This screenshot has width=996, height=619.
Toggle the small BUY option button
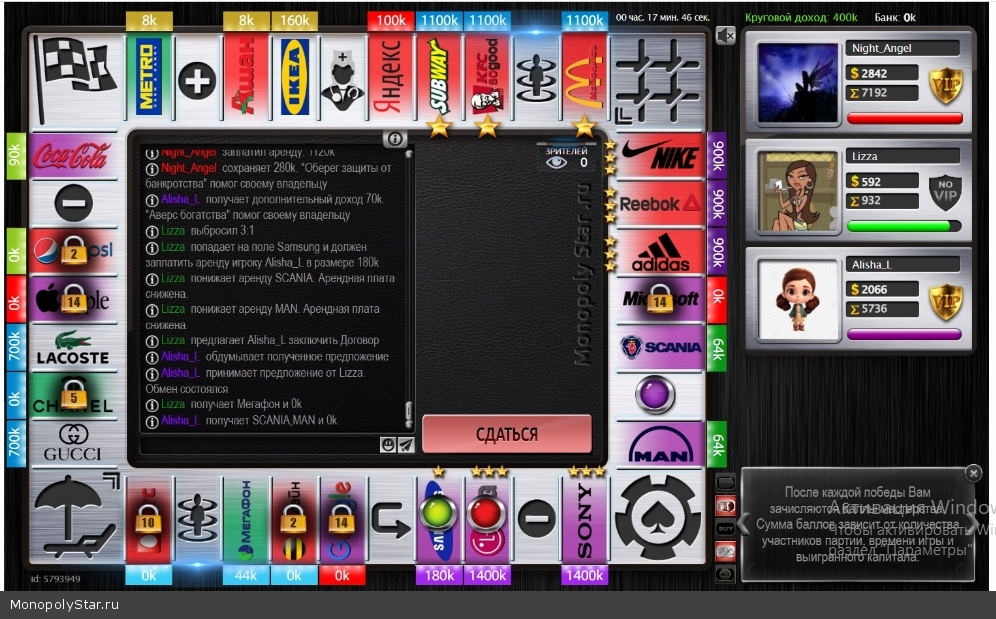pos(725,528)
